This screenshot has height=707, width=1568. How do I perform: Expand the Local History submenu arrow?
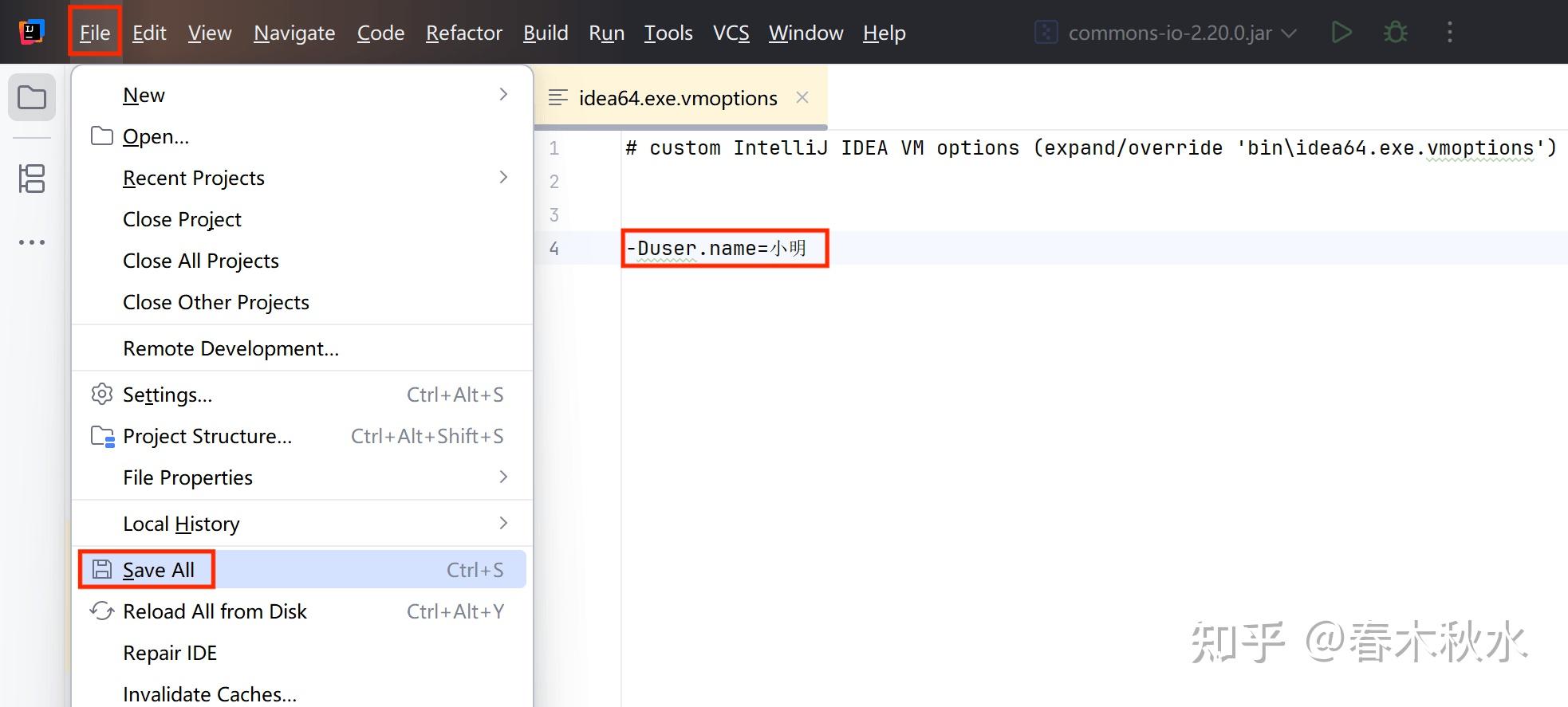coord(503,523)
